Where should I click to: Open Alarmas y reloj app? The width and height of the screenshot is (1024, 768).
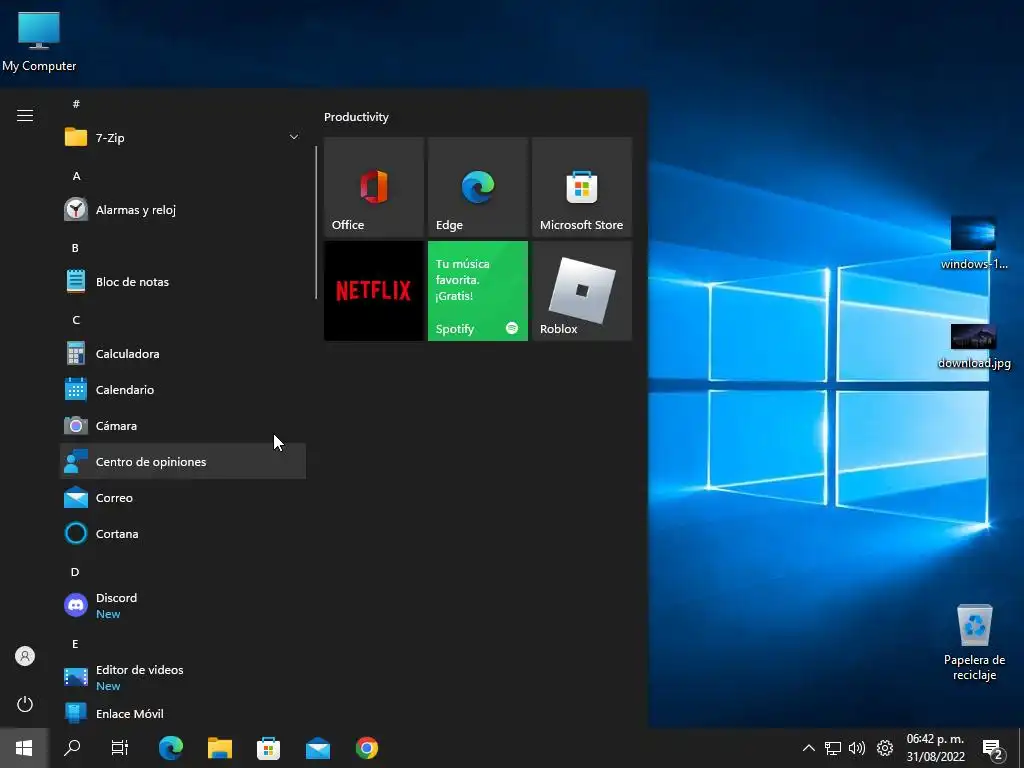click(x=183, y=210)
